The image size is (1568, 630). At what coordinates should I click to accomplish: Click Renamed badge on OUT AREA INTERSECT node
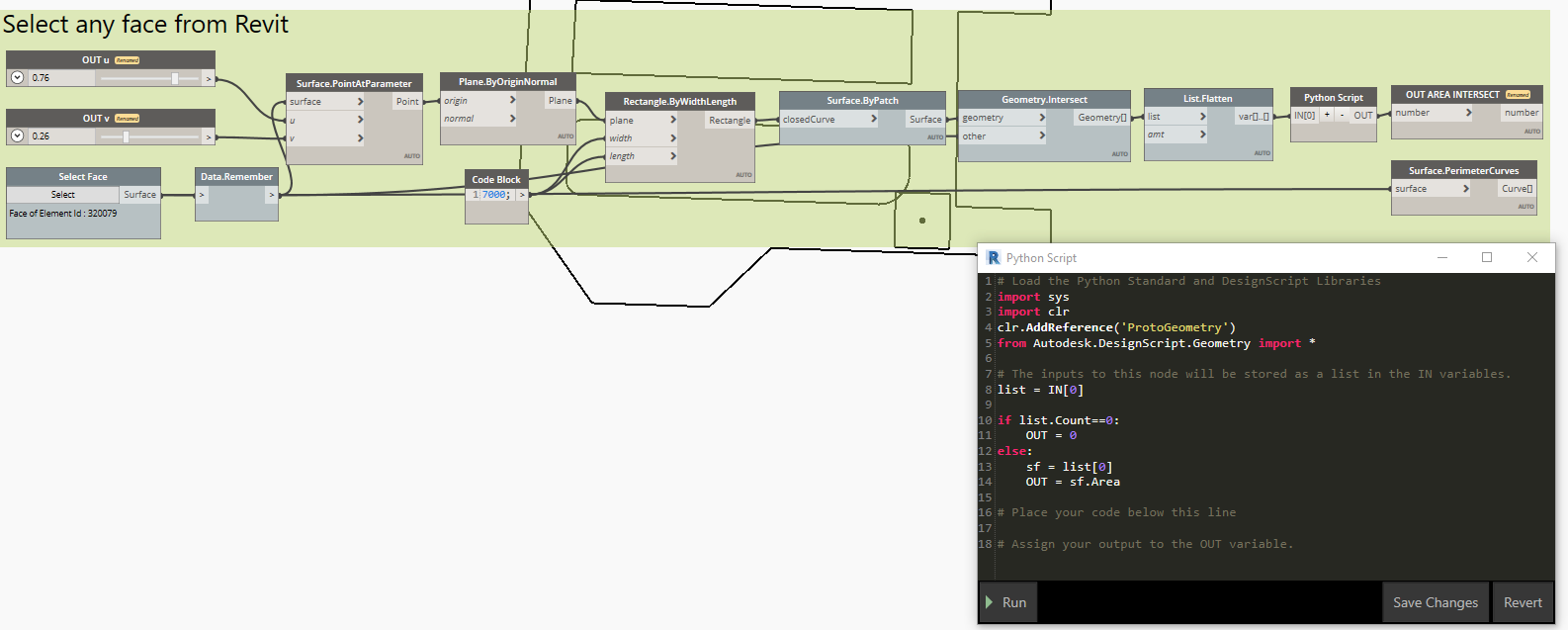1519,95
